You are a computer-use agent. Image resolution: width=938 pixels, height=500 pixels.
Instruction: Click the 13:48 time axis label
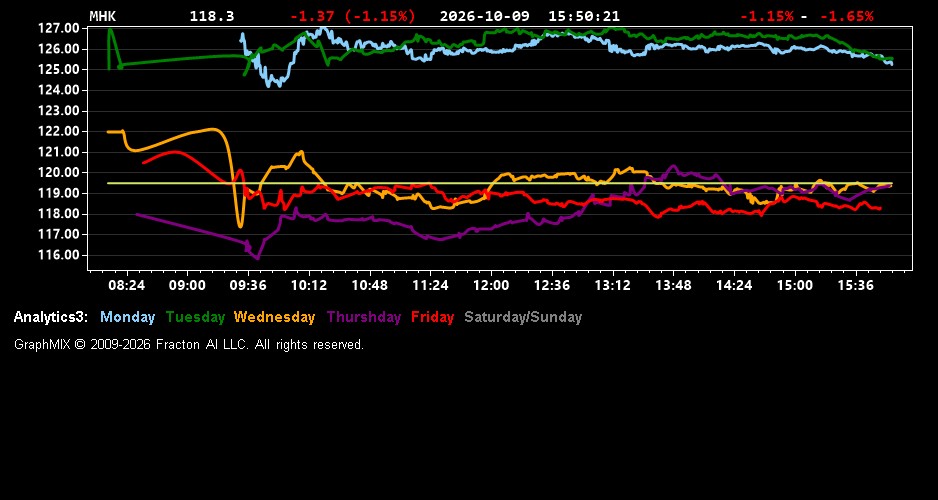674,285
